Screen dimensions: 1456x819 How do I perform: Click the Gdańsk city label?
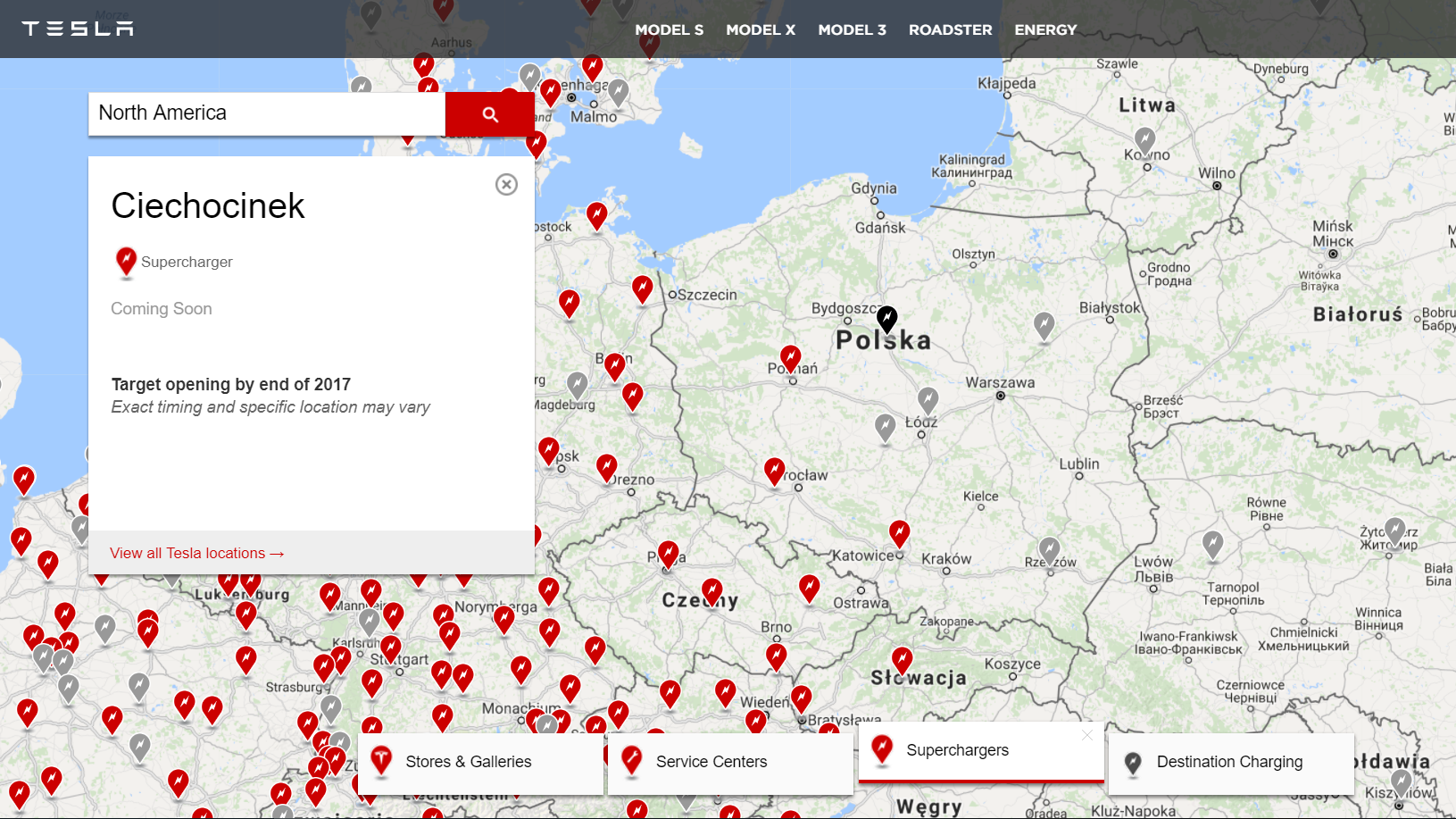[x=880, y=228]
